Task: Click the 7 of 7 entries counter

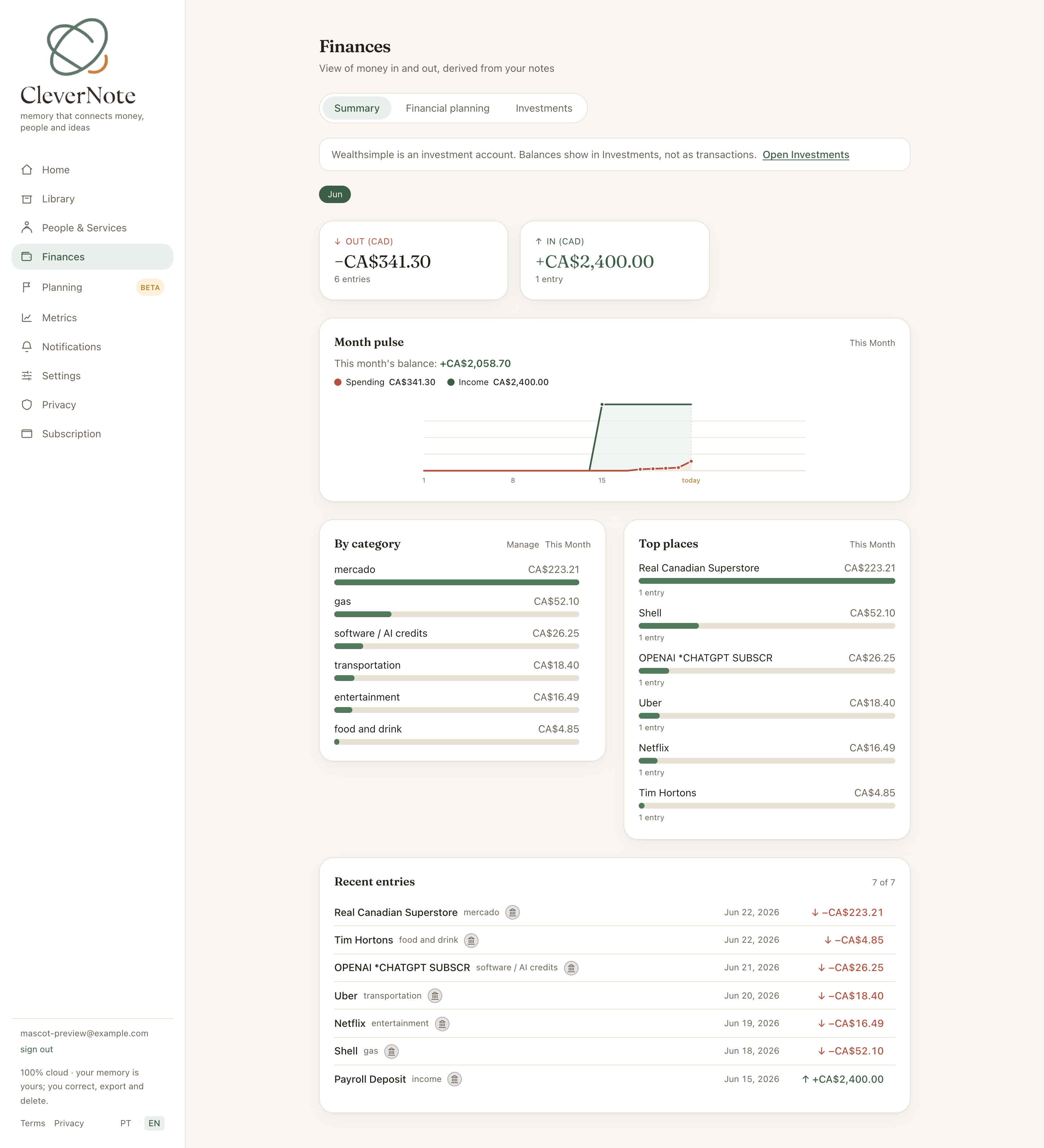Action: click(x=883, y=883)
